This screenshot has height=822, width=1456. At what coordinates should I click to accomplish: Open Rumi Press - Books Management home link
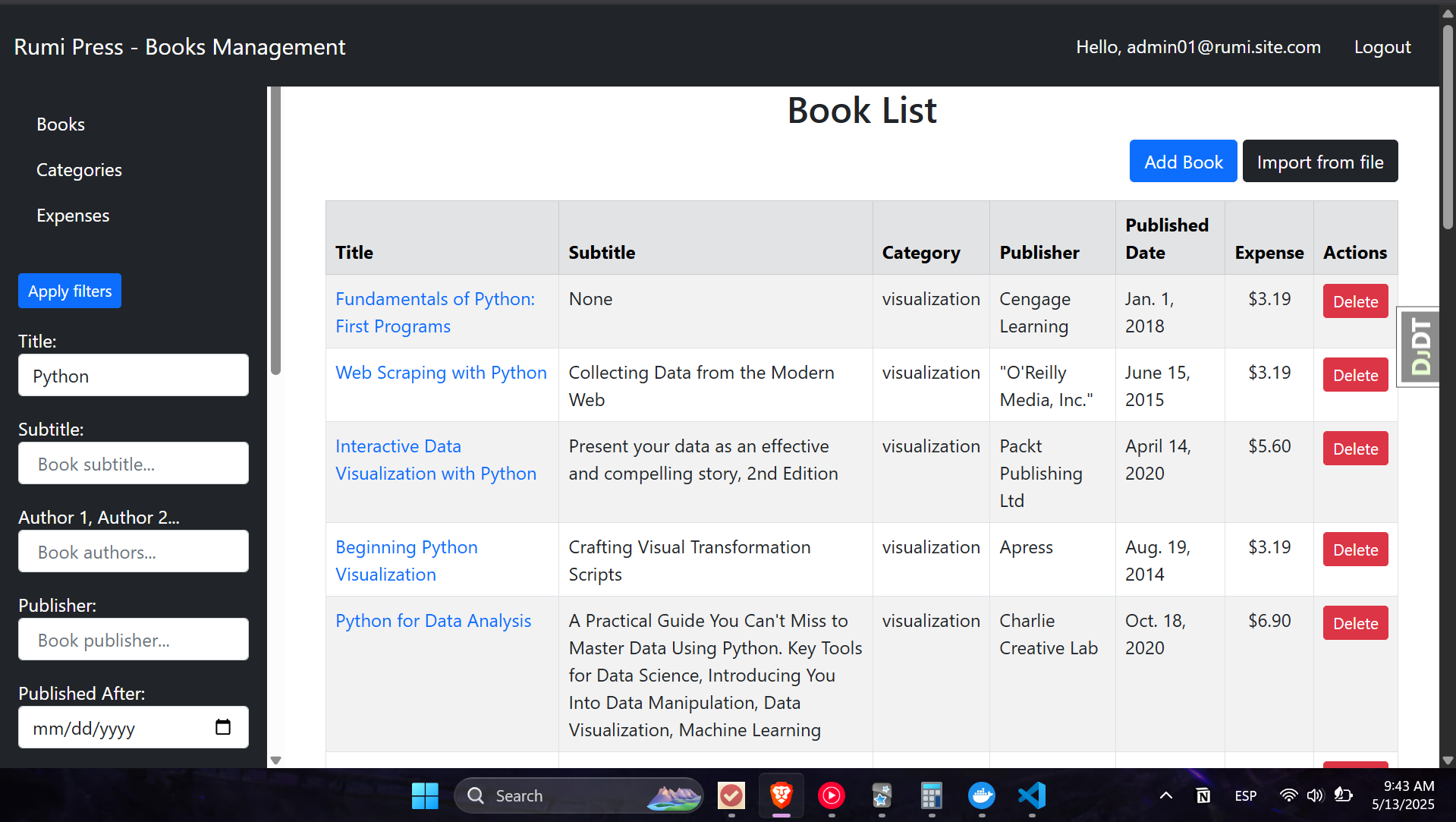180,47
